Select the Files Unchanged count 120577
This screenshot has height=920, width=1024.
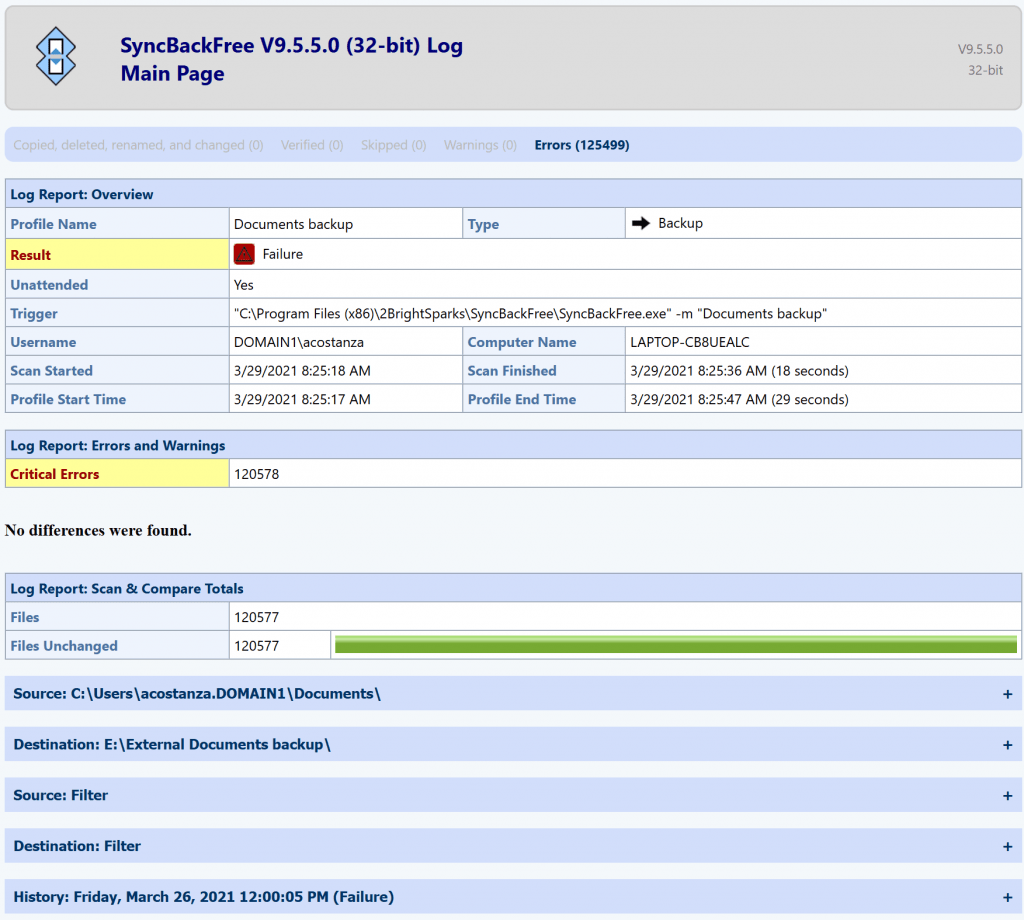pos(257,646)
